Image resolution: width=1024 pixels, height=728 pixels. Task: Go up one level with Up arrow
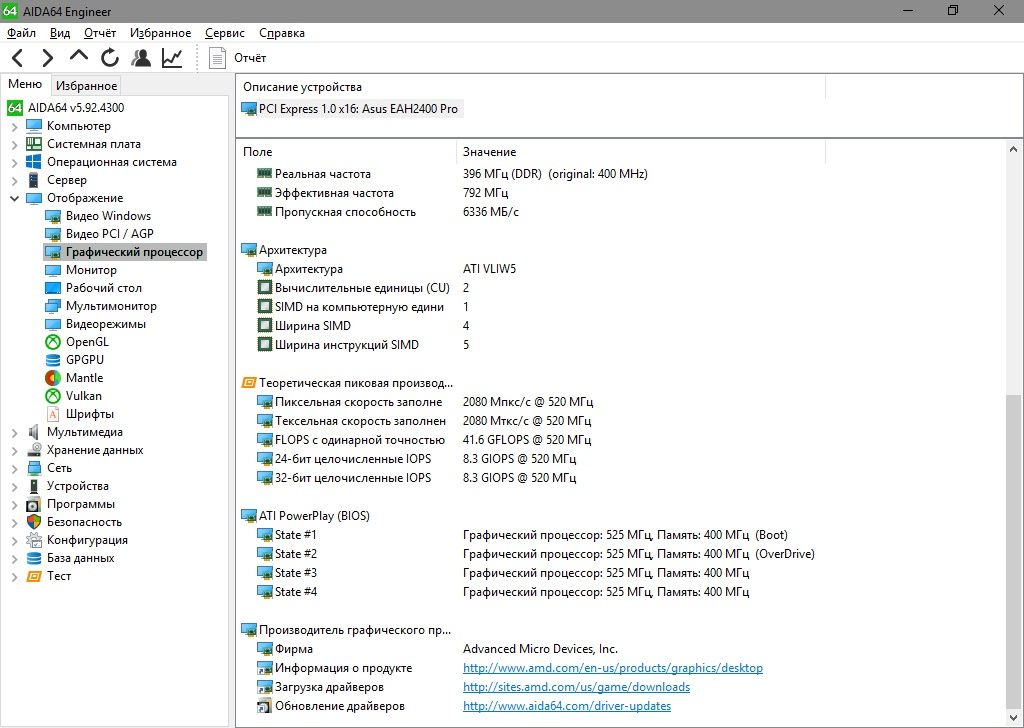click(x=78, y=56)
